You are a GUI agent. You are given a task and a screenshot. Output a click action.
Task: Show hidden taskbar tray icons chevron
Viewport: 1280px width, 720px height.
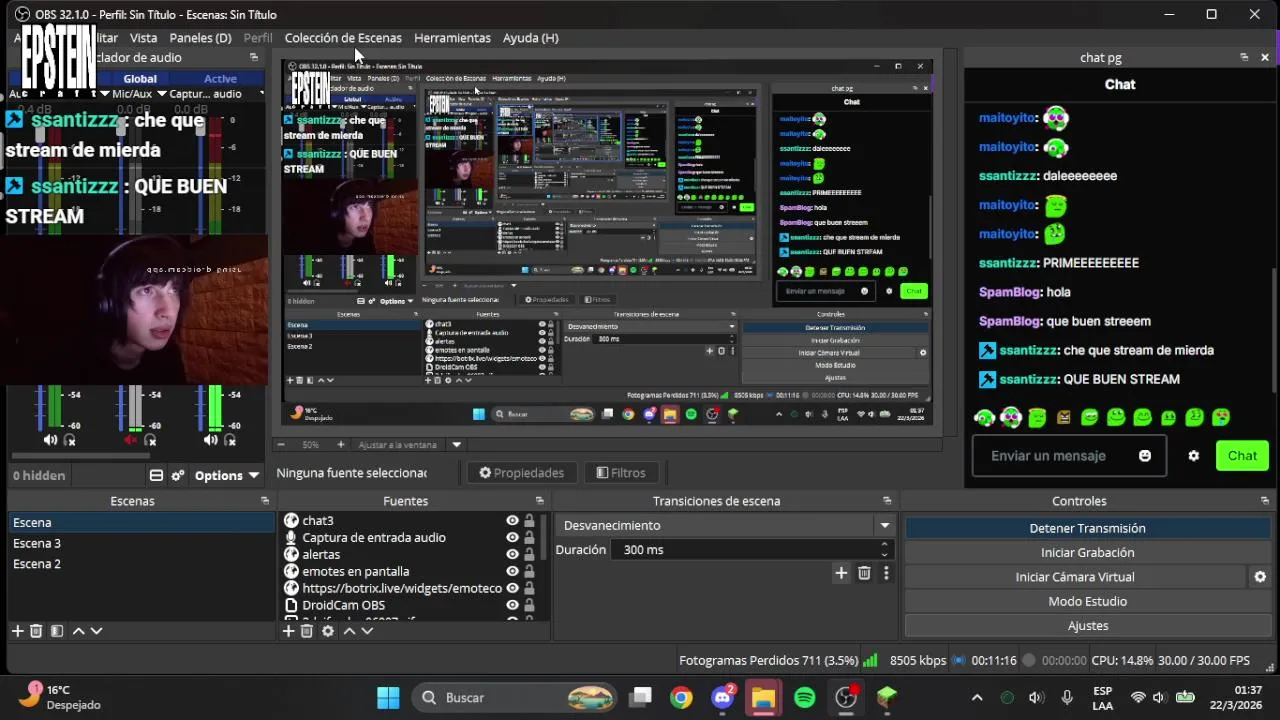[x=977, y=698]
